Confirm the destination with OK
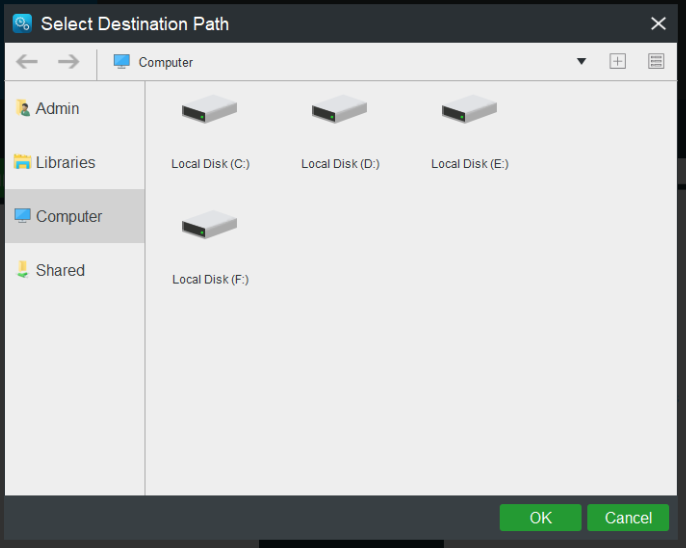This screenshot has height=548, width=686. (x=540, y=518)
